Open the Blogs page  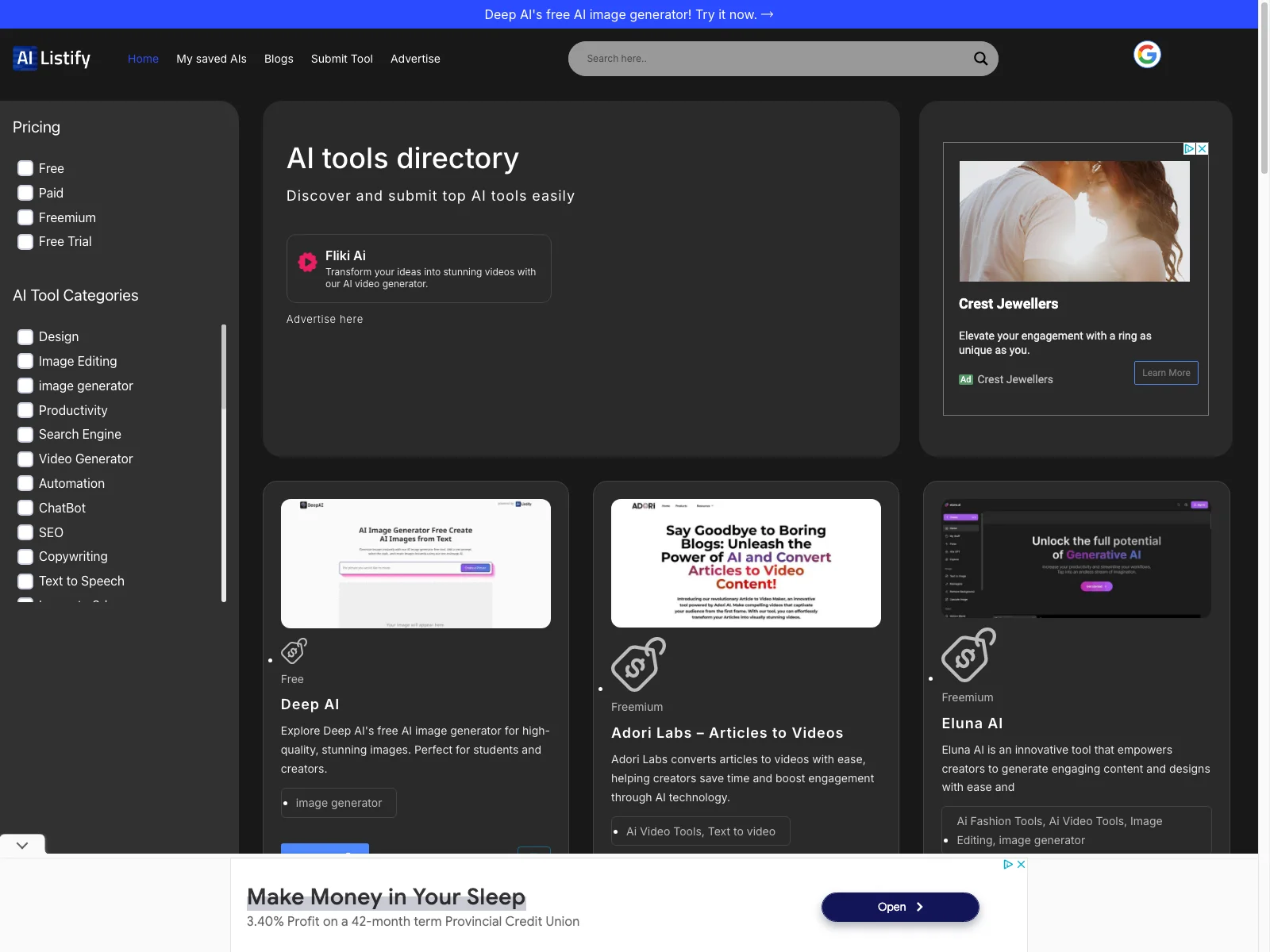(279, 59)
